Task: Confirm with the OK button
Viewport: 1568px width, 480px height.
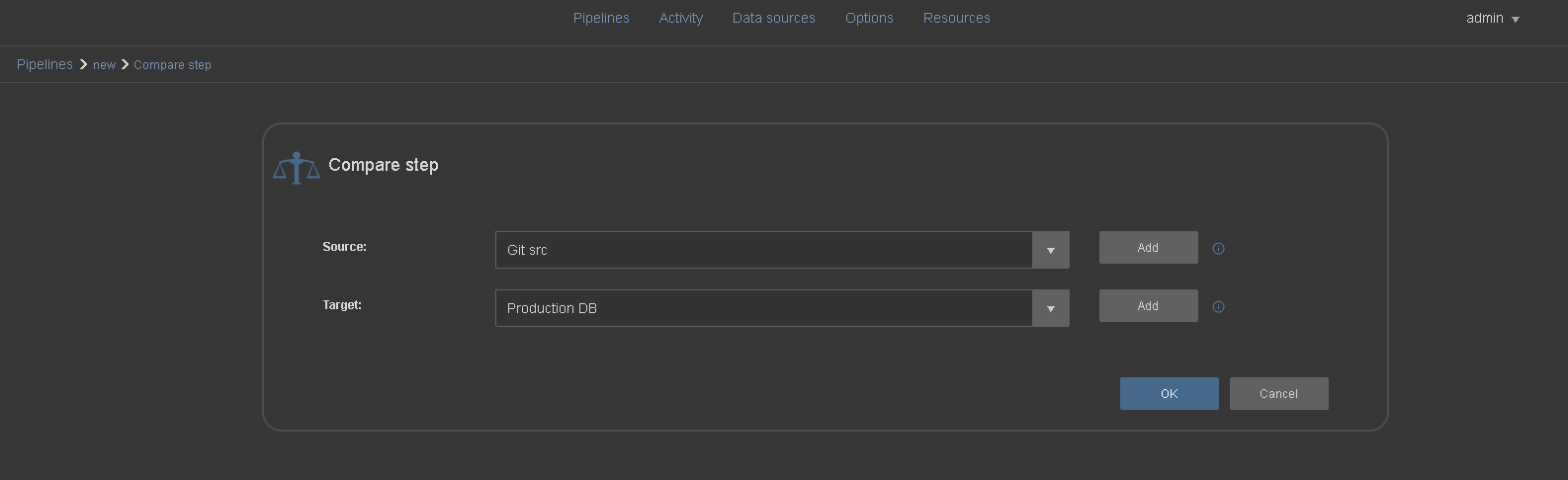Action: pyautogui.click(x=1170, y=393)
